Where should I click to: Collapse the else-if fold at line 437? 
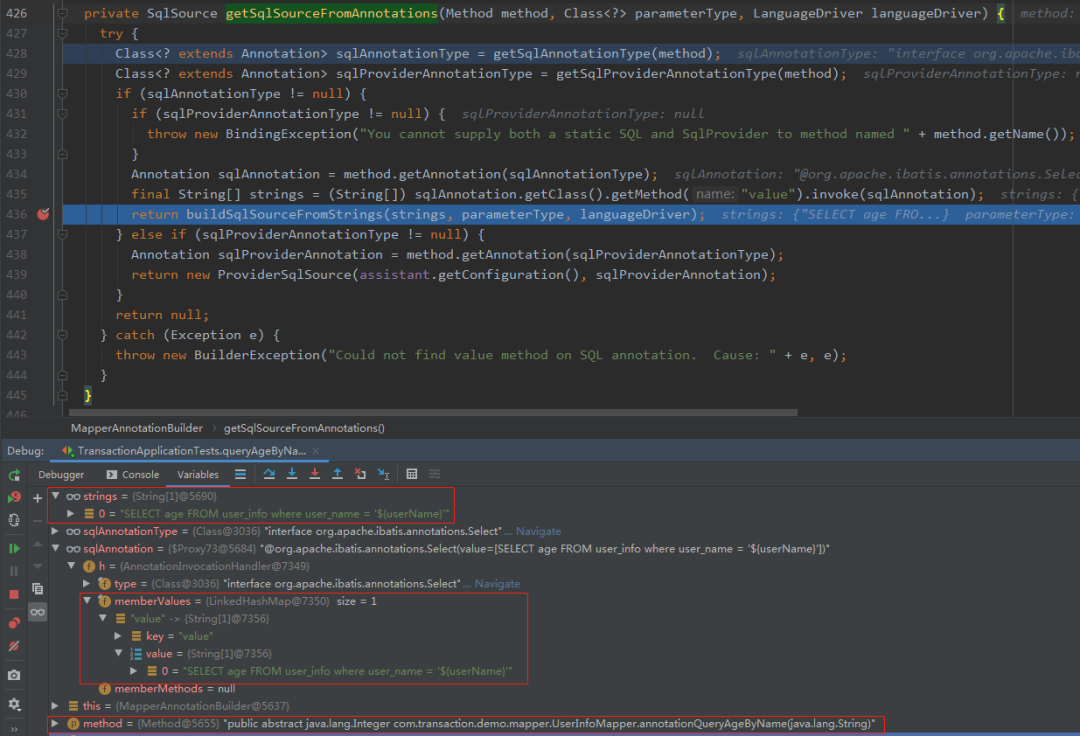pyautogui.click(x=62, y=234)
